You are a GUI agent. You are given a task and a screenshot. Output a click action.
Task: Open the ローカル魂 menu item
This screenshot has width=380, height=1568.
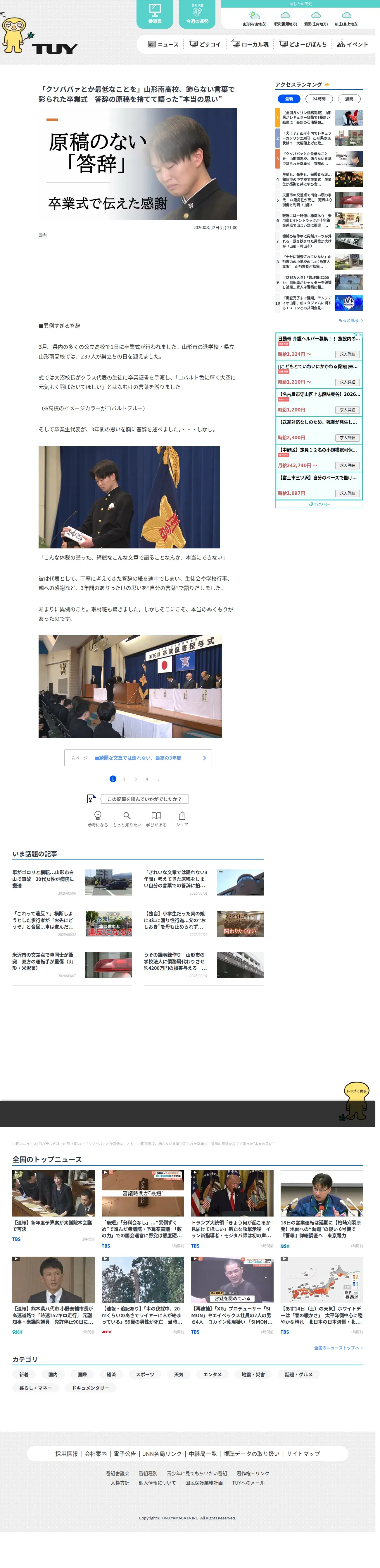click(x=250, y=44)
